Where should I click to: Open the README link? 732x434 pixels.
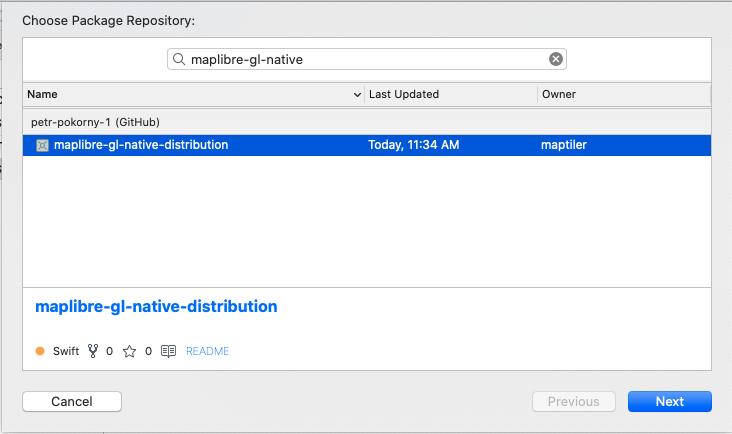[208, 351]
